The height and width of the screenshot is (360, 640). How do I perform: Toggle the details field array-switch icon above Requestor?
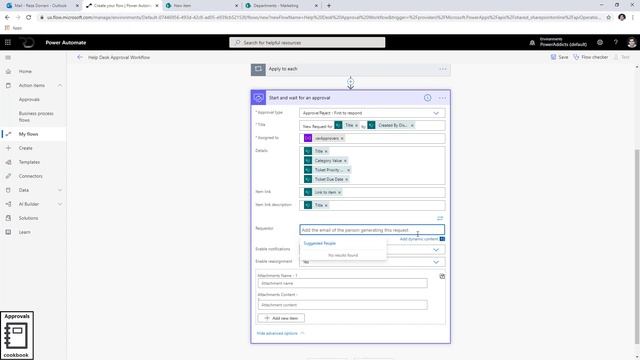tap(440, 218)
